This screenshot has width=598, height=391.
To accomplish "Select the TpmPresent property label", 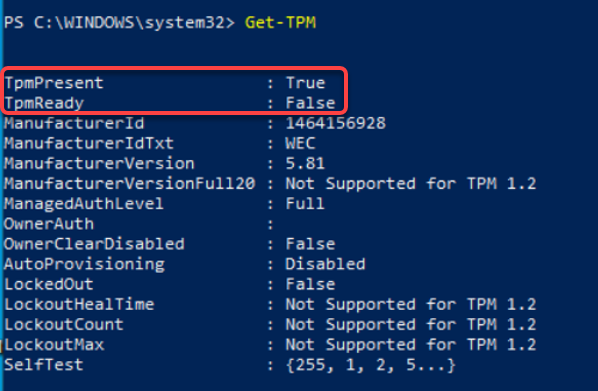I will click(x=54, y=83).
